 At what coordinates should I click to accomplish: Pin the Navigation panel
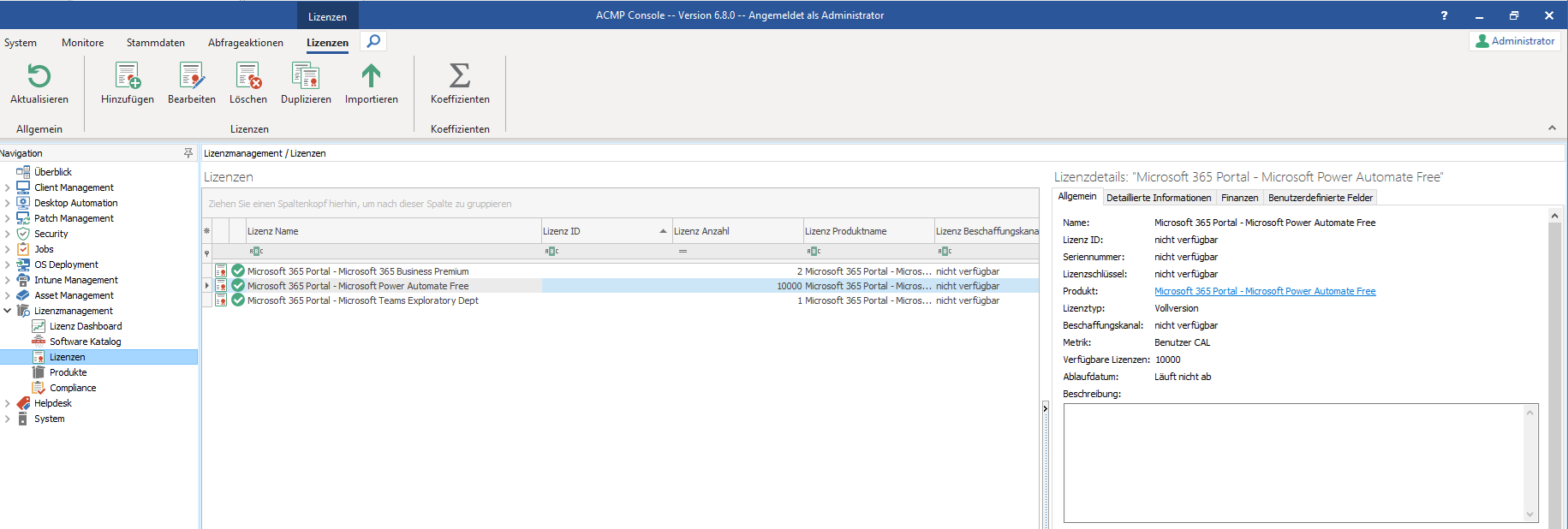pyautogui.click(x=188, y=153)
